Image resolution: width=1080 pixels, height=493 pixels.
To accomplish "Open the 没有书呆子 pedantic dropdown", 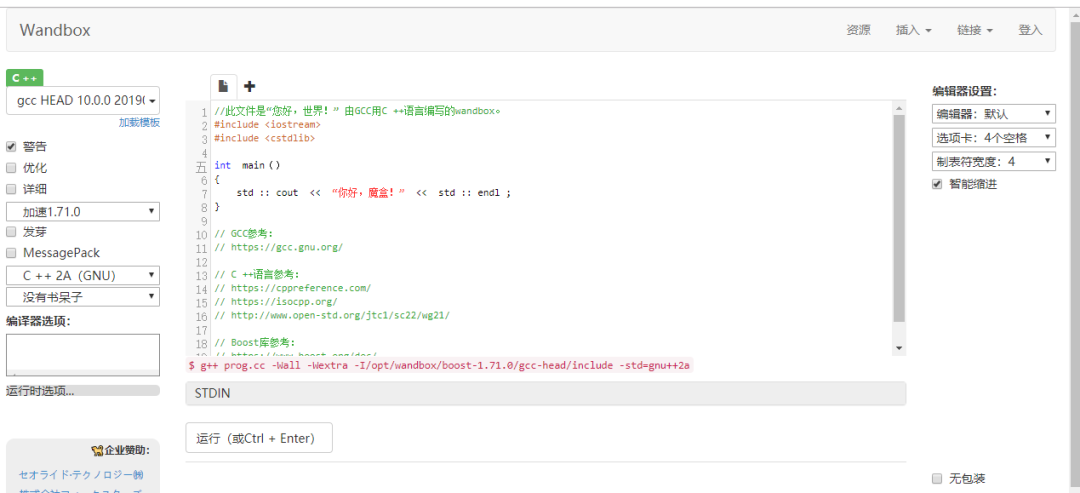I will point(83,297).
